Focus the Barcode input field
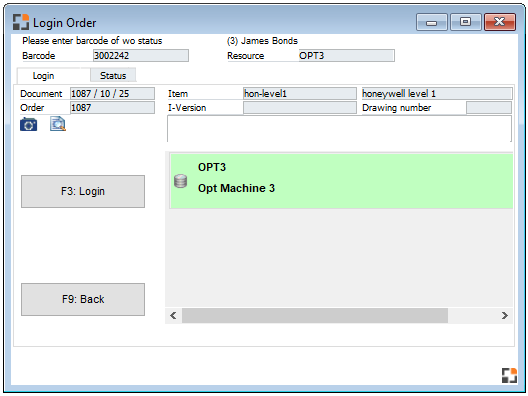 (x=141, y=56)
